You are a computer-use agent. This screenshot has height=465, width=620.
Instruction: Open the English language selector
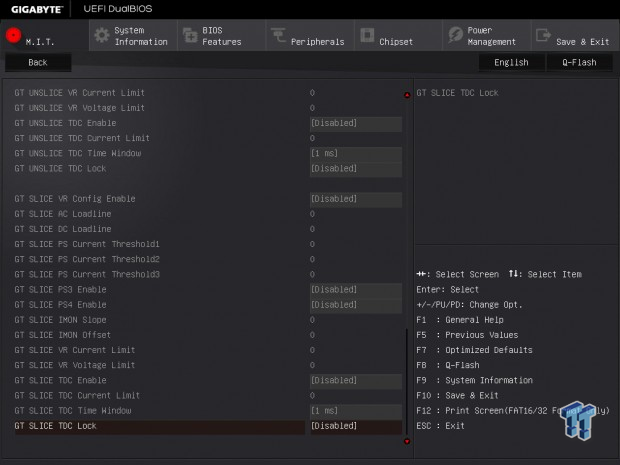(x=511, y=62)
